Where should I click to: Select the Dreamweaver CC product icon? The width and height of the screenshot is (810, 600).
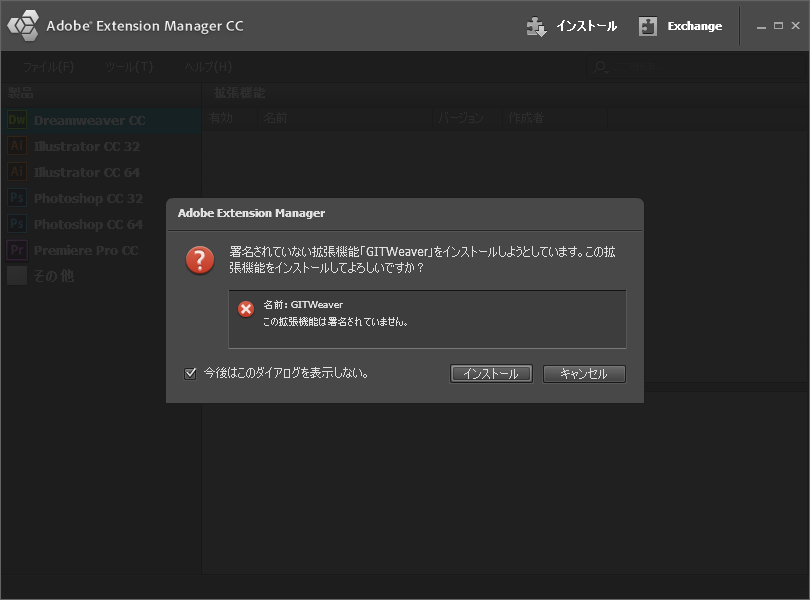17,120
